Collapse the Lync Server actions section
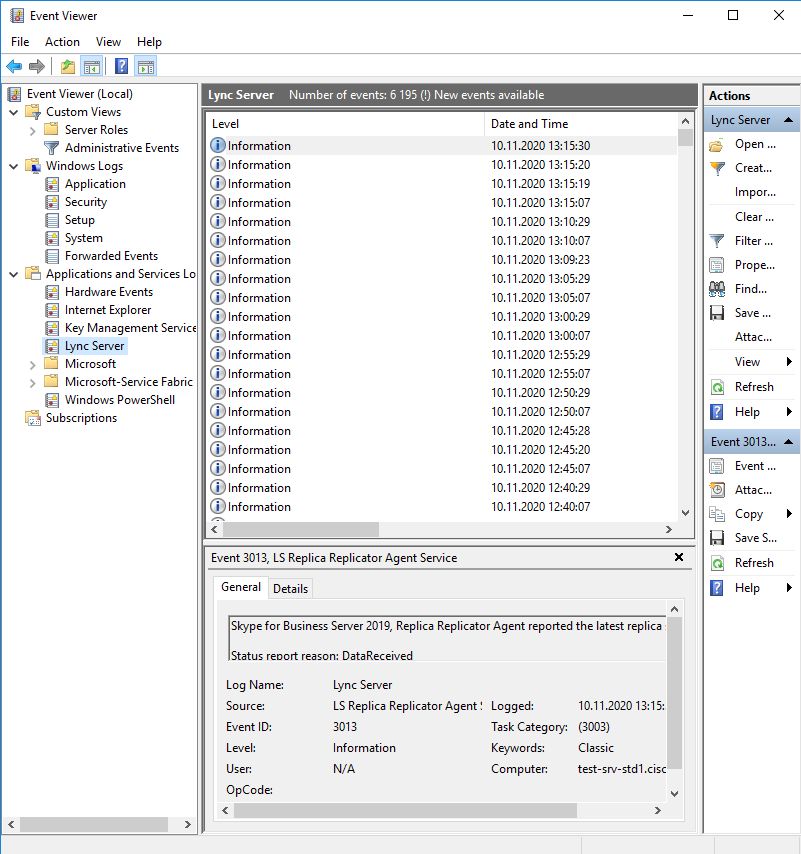The image size is (801, 854). coord(788,120)
